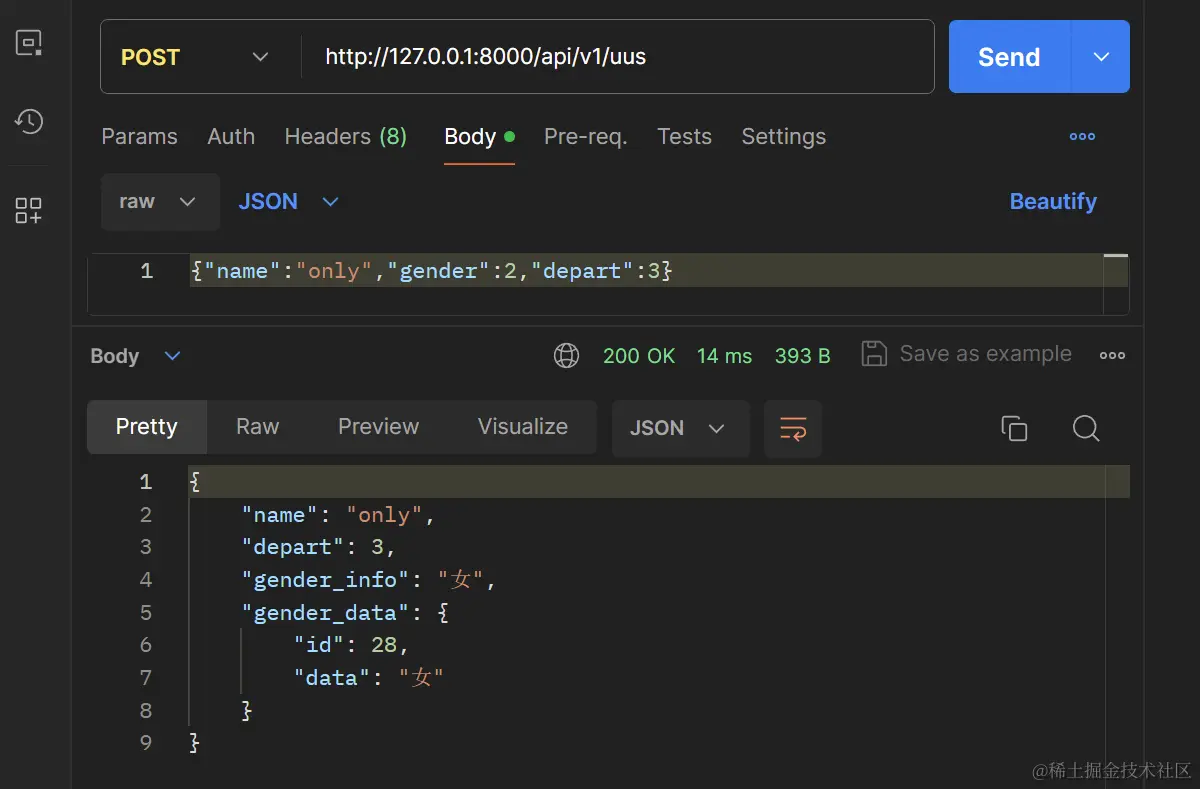
Task: Open the History sidebar icon
Action: click(x=29, y=121)
